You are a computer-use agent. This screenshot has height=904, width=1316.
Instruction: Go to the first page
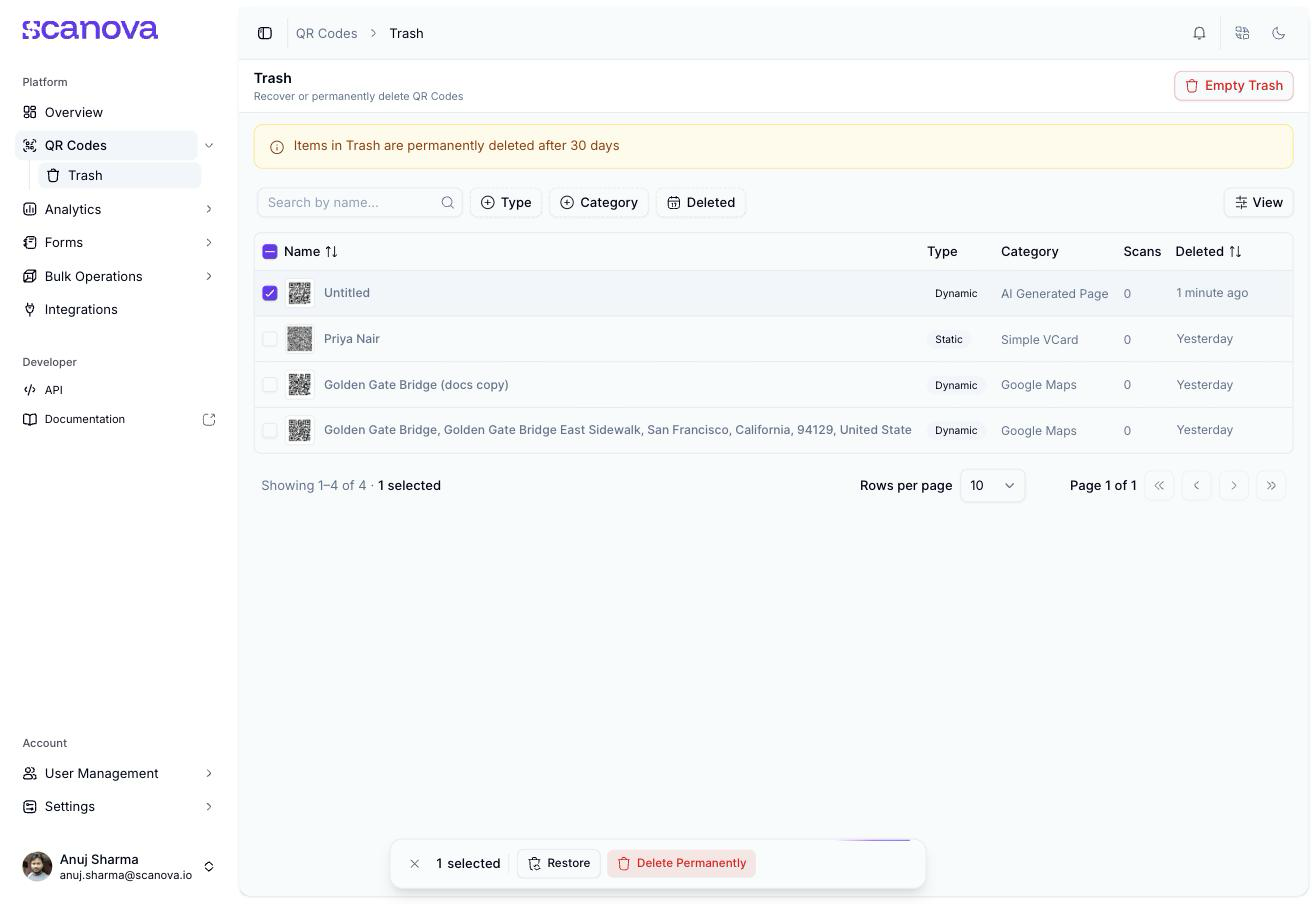pos(1159,485)
